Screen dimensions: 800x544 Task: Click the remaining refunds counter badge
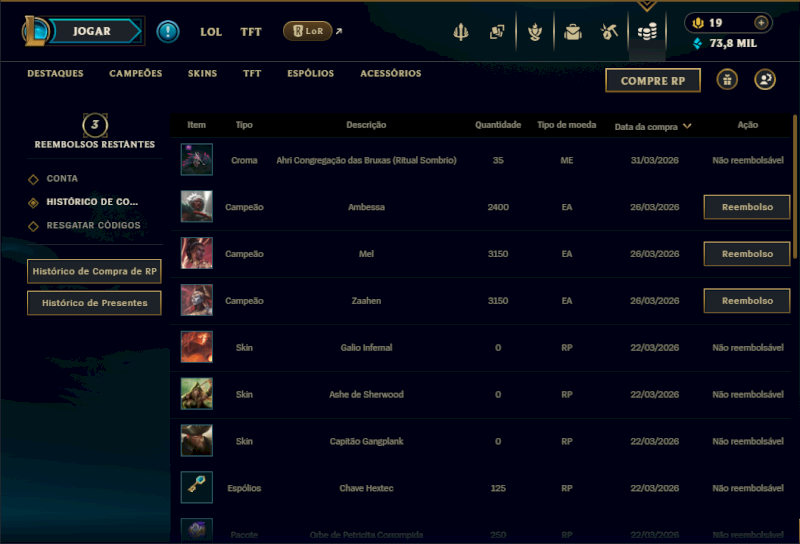coord(95,125)
